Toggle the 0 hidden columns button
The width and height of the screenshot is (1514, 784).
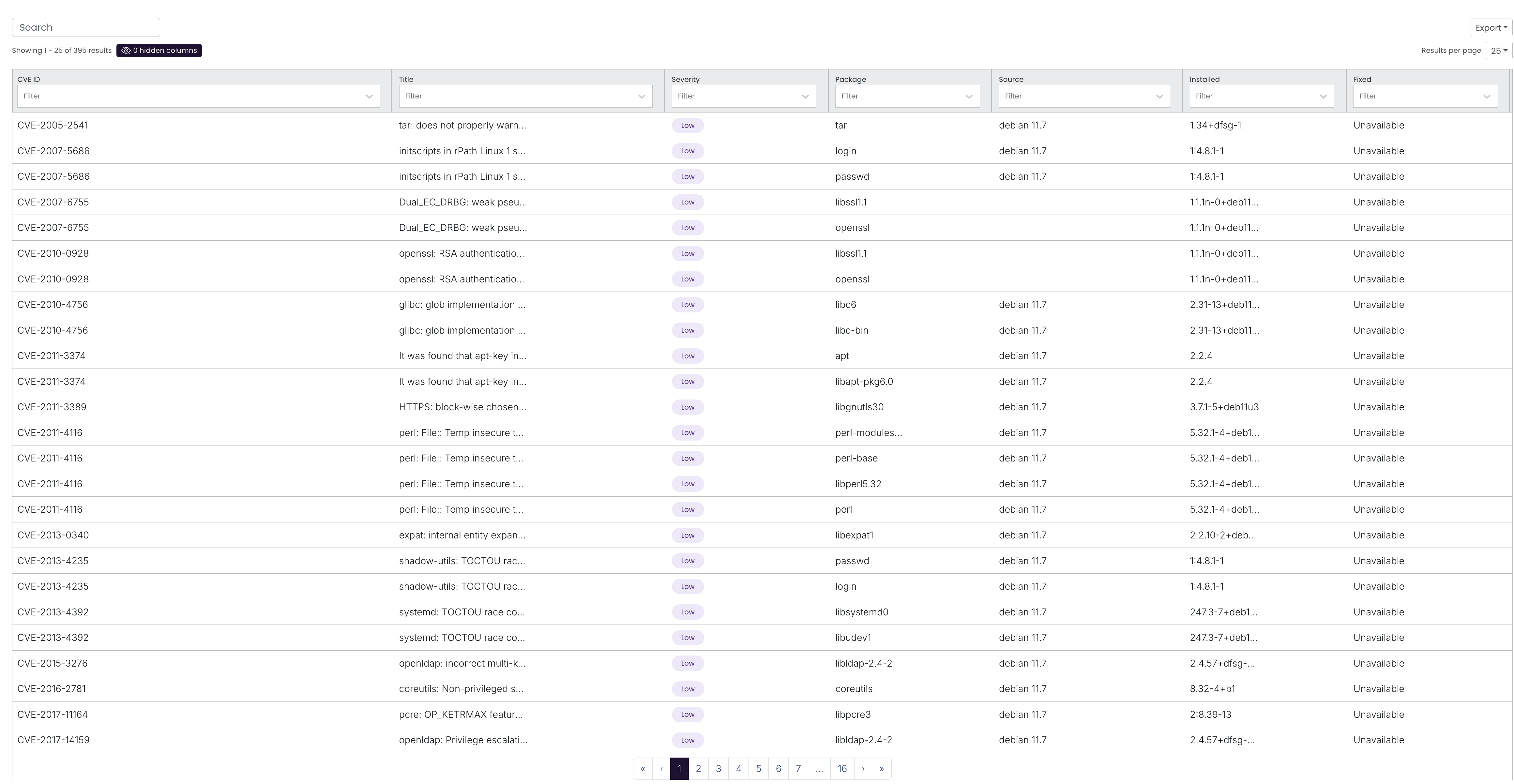(159, 51)
